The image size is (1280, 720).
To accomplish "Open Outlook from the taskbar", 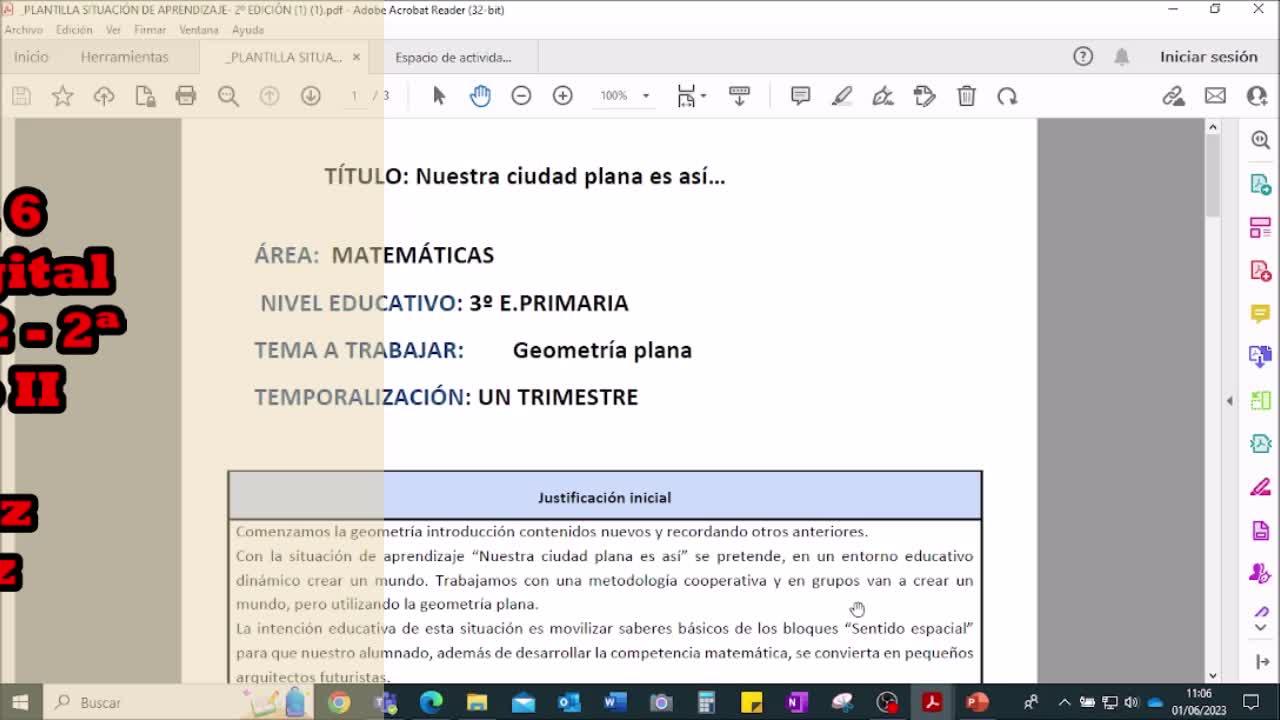I will tap(568, 703).
